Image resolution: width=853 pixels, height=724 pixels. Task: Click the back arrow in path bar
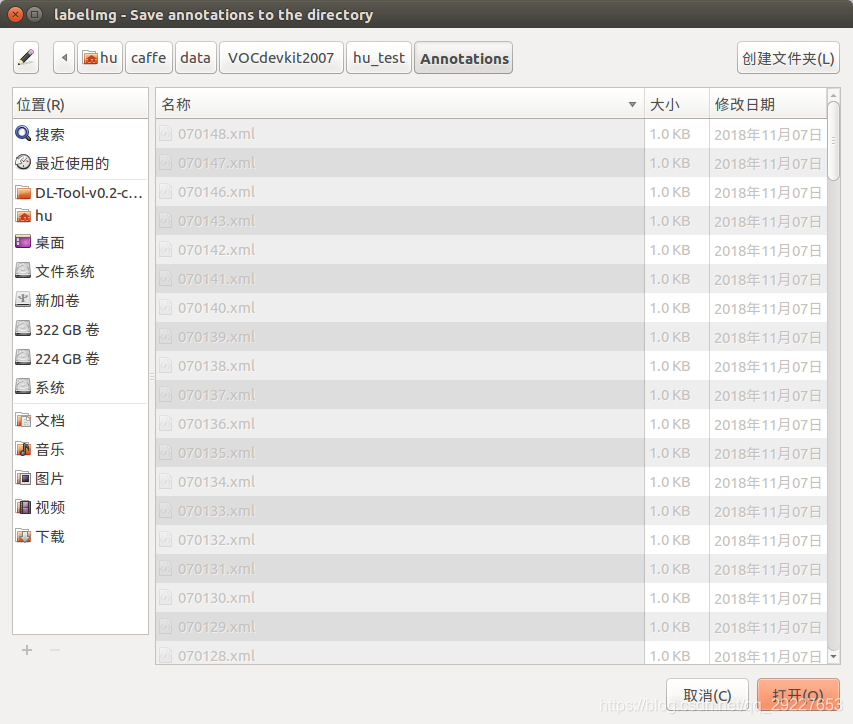click(64, 58)
